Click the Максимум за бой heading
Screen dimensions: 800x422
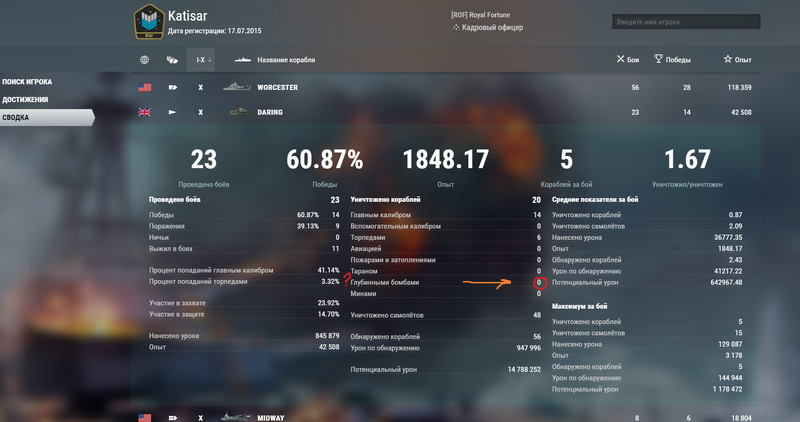(x=580, y=306)
